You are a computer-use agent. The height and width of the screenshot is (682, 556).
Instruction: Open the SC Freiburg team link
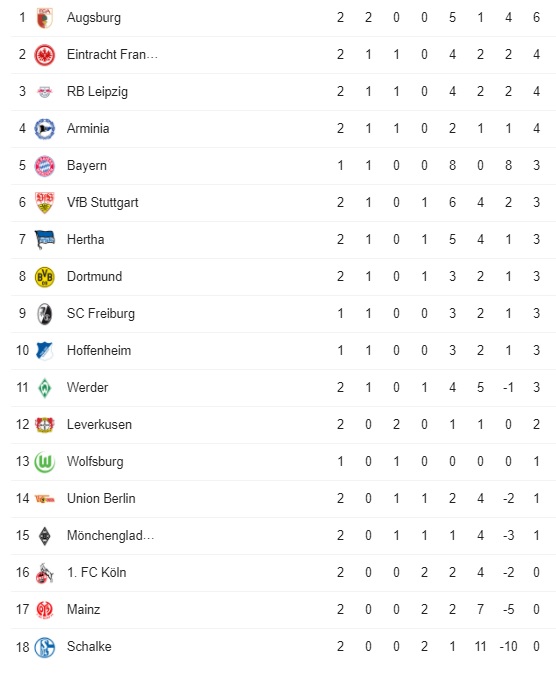[101, 314]
